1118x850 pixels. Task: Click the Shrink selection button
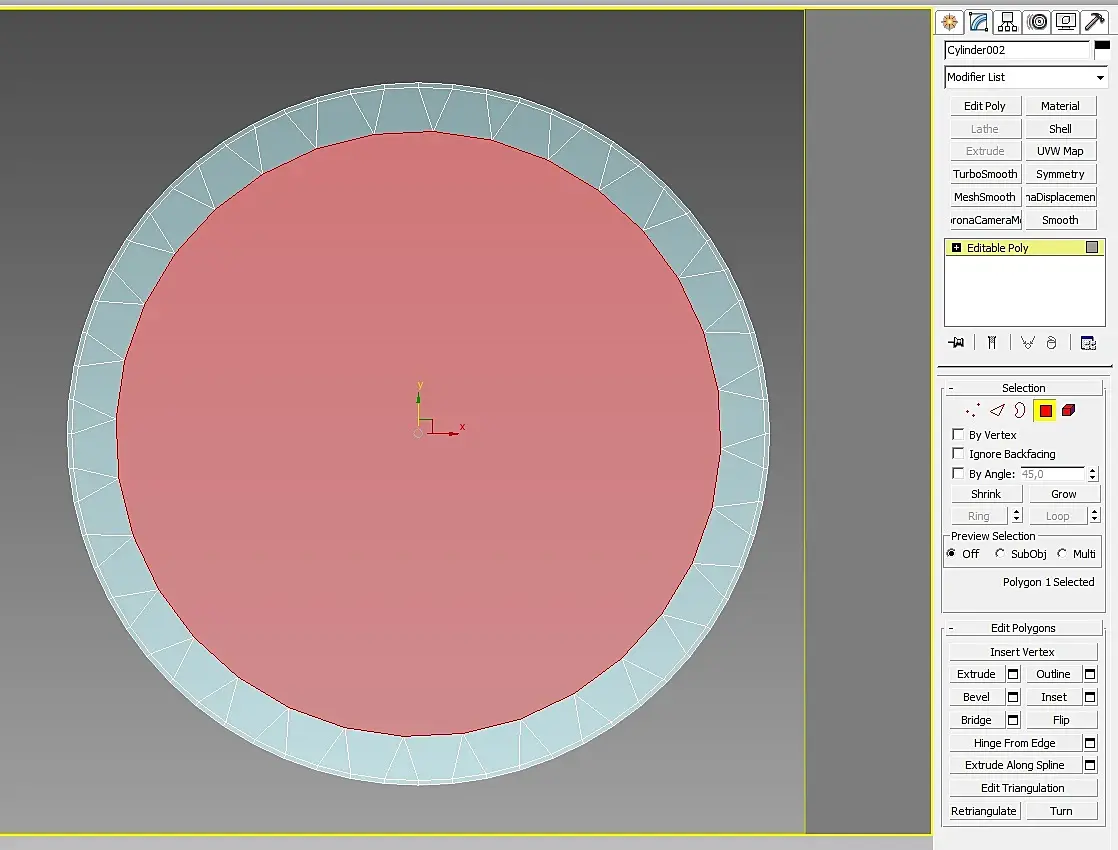coord(986,494)
